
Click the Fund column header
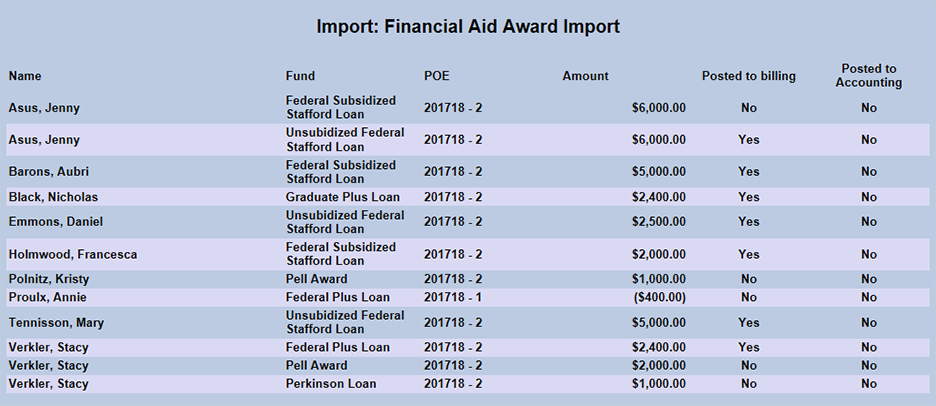(300, 76)
